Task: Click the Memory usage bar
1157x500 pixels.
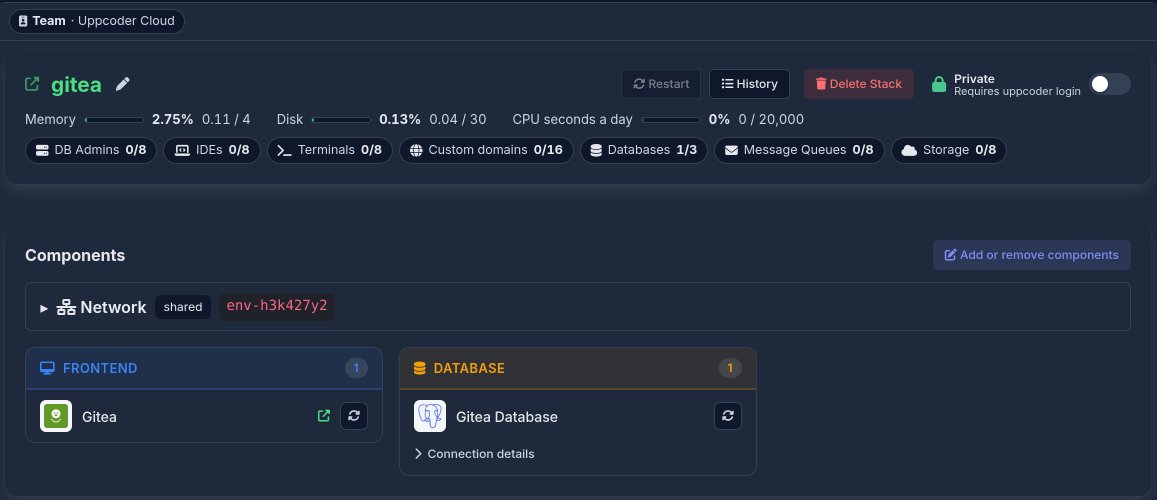Action: pos(114,119)
